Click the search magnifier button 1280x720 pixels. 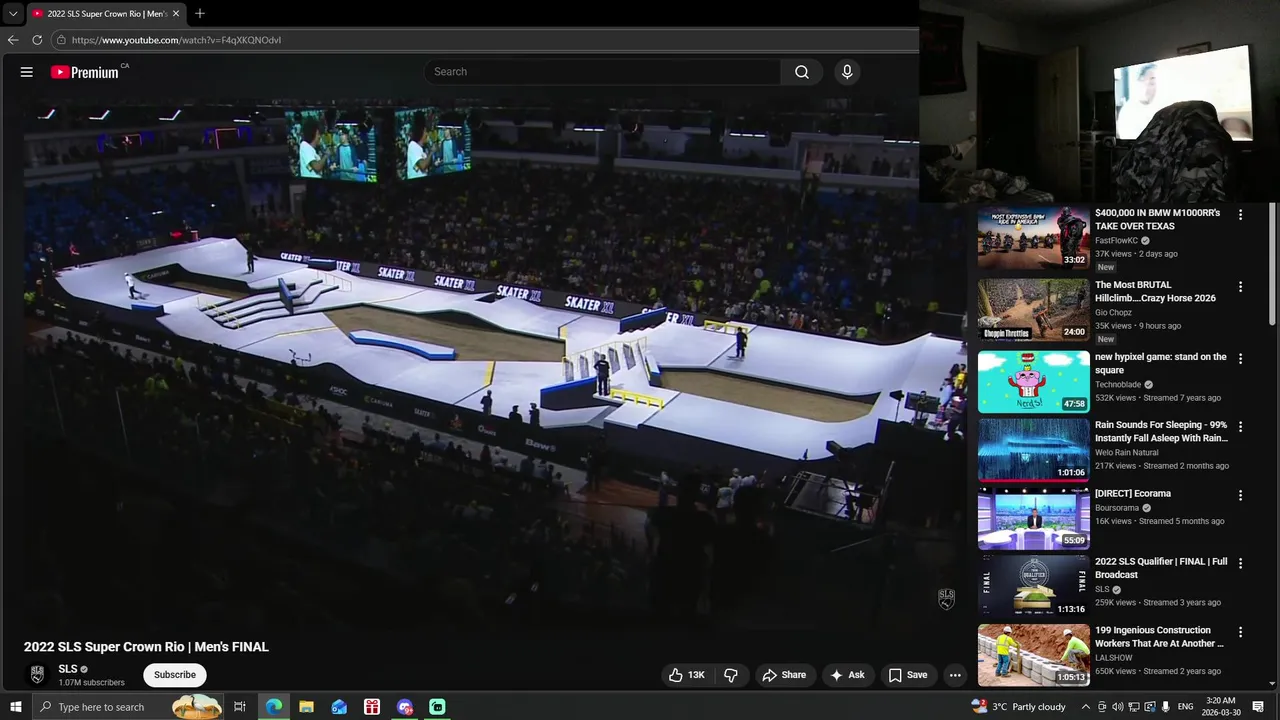tap(802, 72)
